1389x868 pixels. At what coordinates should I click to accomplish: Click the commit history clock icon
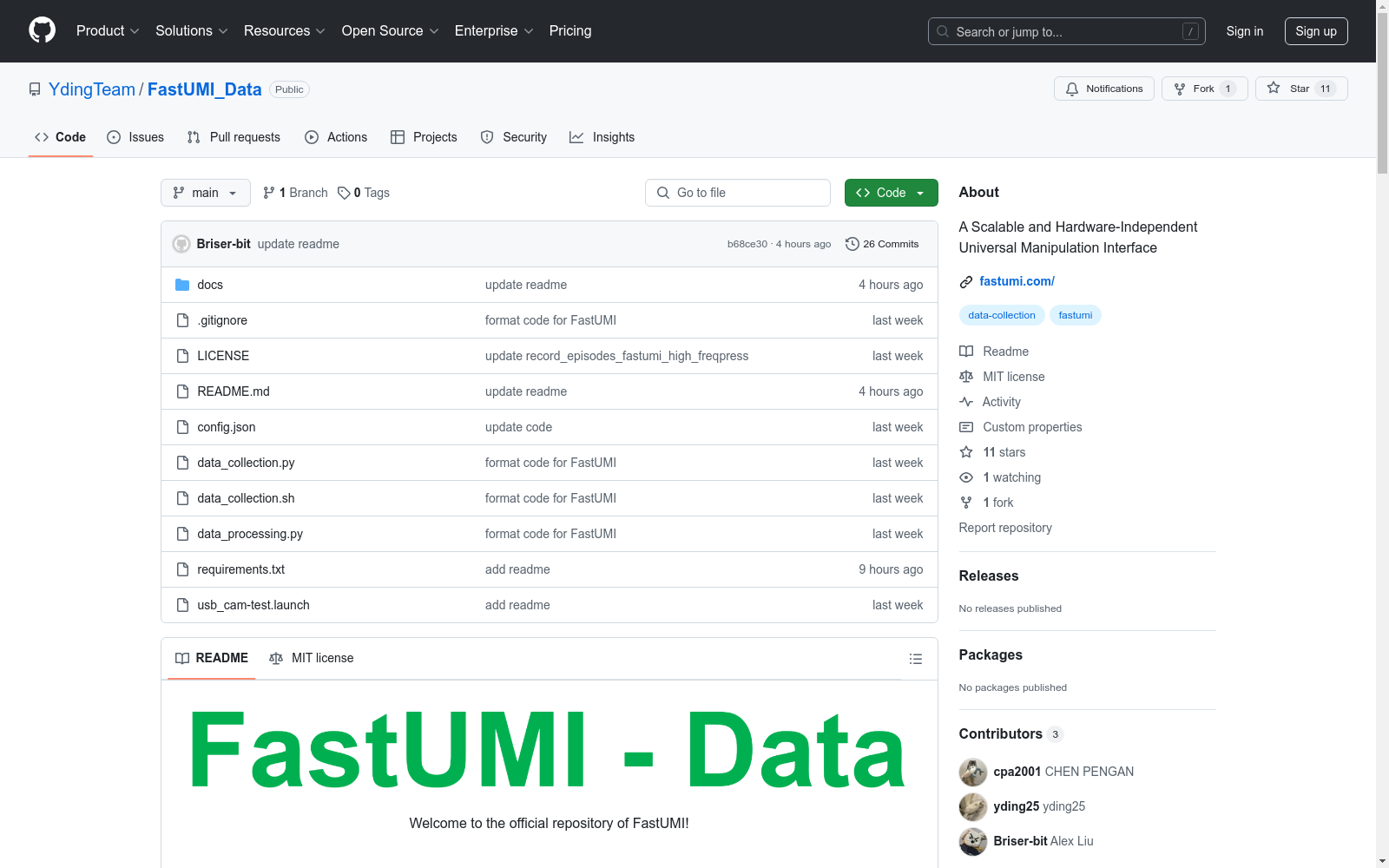(852, 244)
